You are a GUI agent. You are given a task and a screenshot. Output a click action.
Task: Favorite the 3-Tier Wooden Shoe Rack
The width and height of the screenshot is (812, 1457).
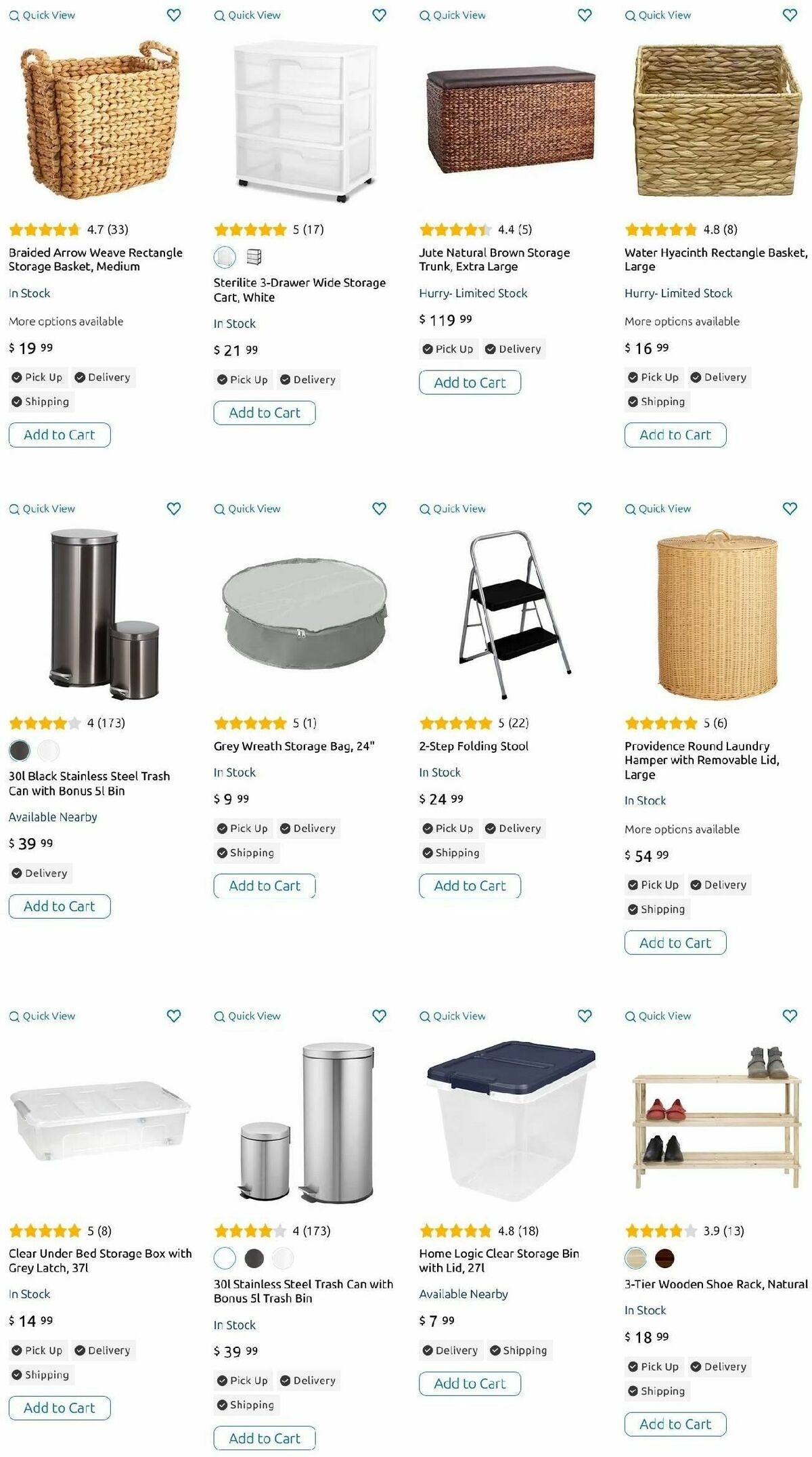[x=790, y=1016]
